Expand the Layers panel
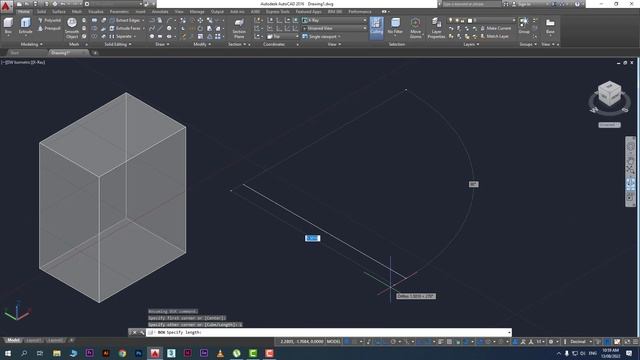This screenshot has width=640, height=360. [x=471, y=44]
